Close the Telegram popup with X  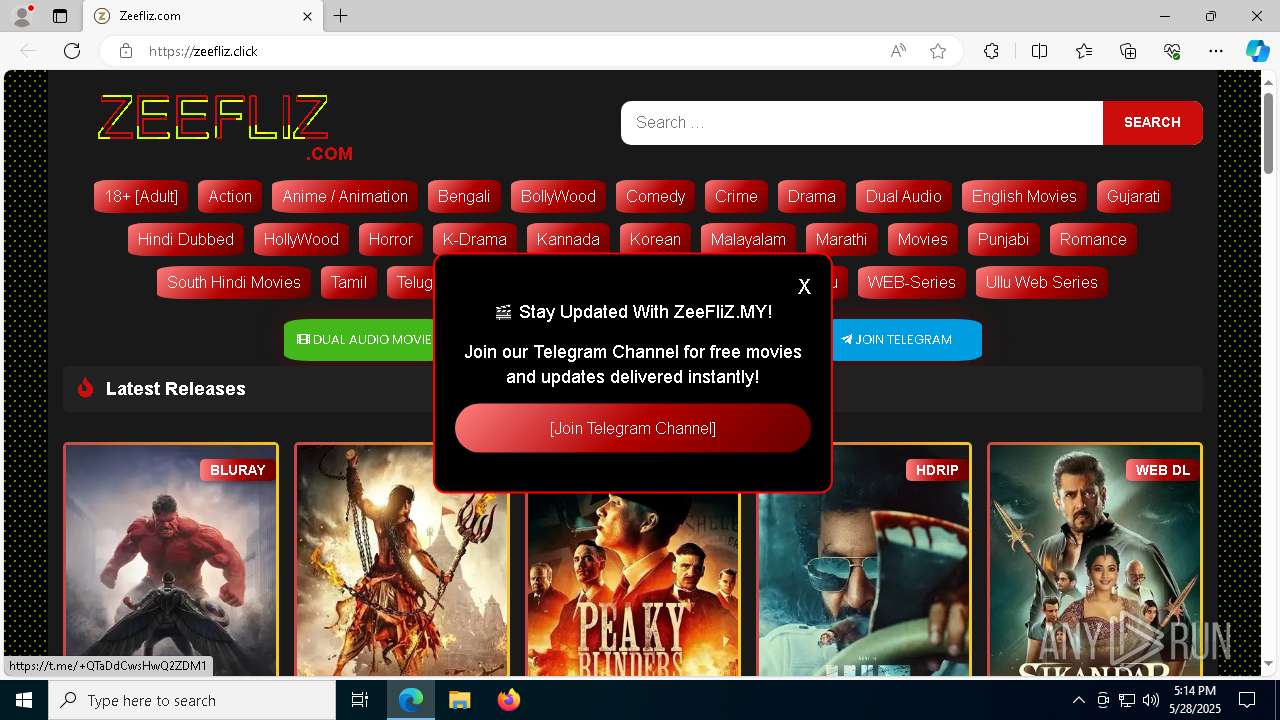[x=804, y=287]
